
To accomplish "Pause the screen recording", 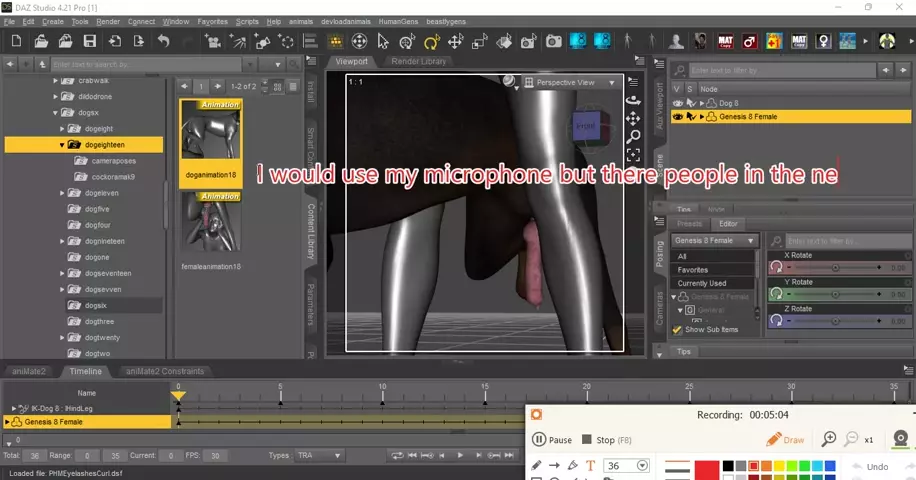I will click(552, 439).
